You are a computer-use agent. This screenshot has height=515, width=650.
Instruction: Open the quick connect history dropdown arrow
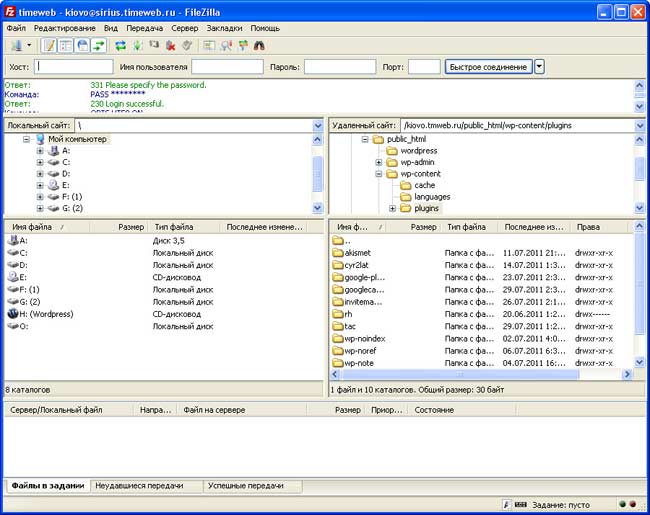pos(540,67)
